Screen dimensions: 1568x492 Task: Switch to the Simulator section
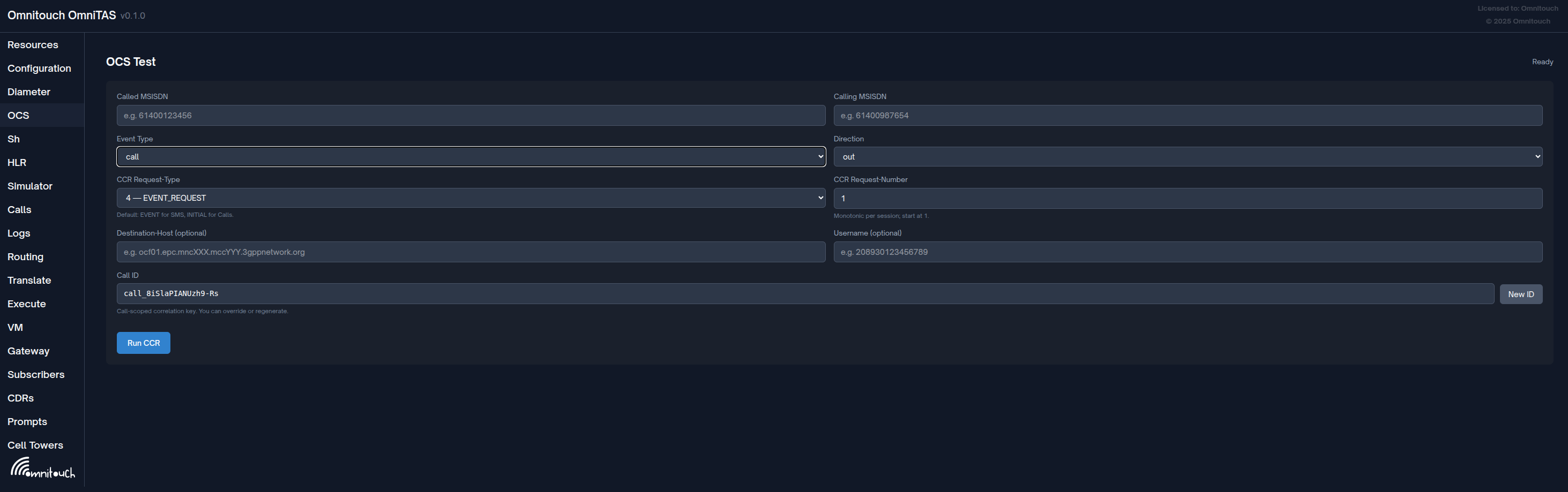pos(29,185)
